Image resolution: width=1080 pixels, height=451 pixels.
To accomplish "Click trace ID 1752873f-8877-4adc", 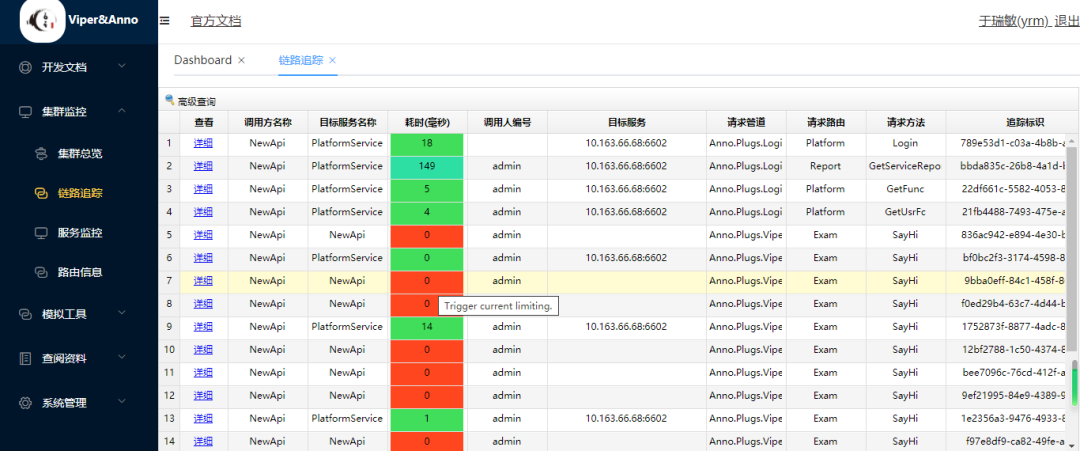I will tap(1013, 326).
